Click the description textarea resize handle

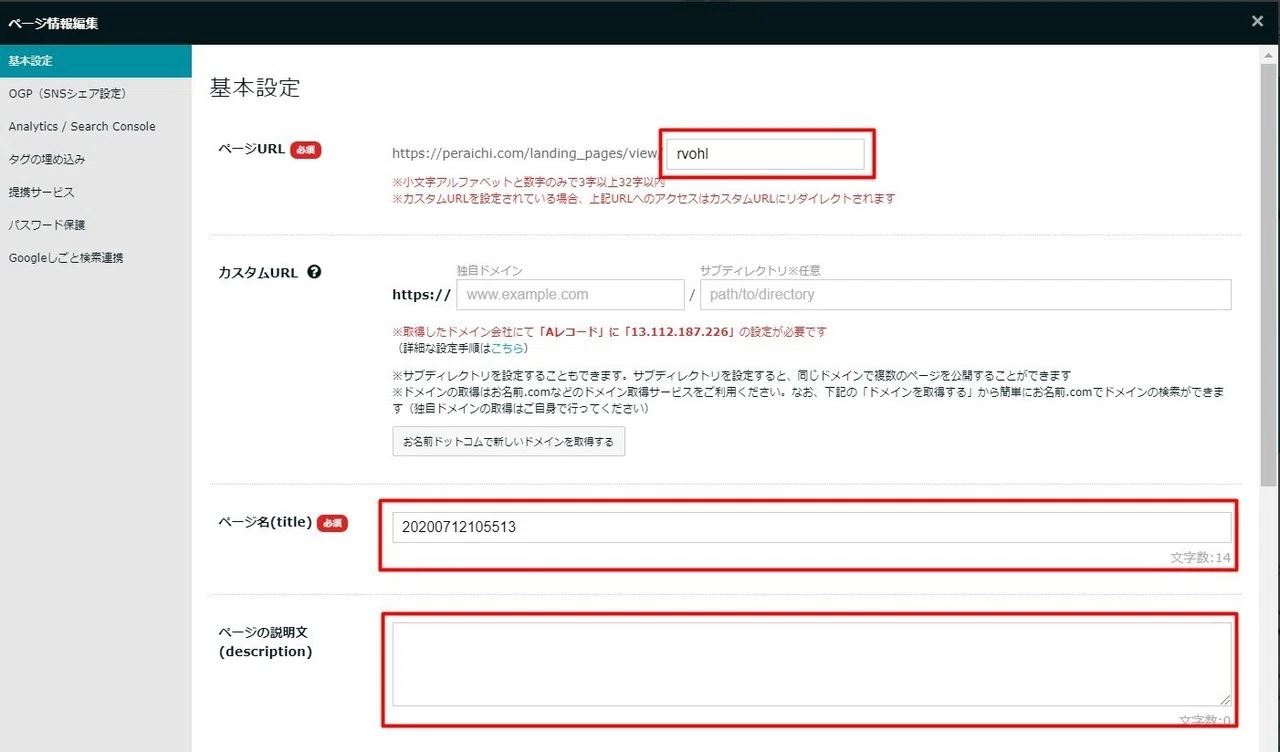click(x=1224, y=700)
